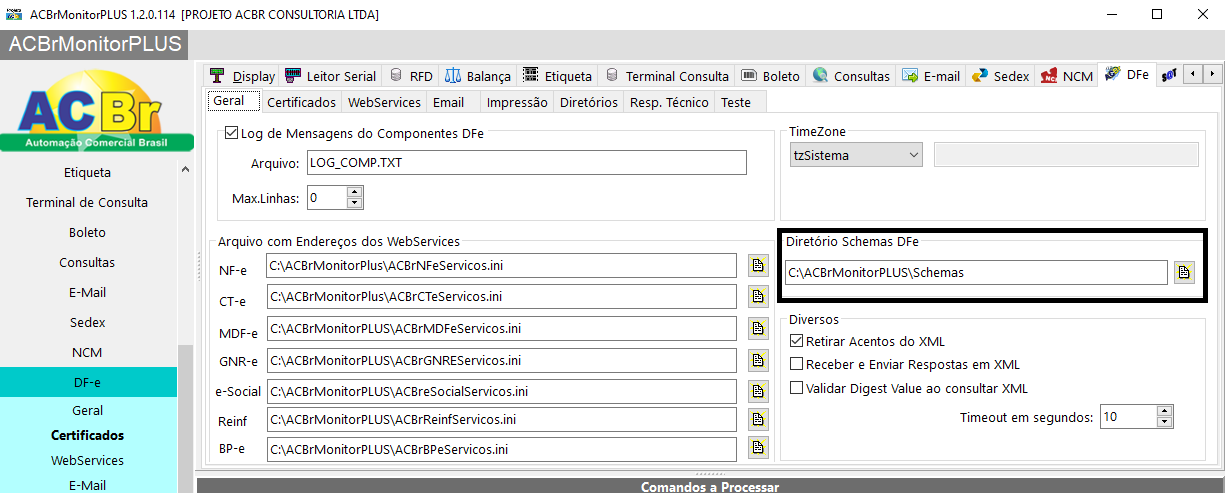Click the BP-e path field
Viewport: 1225px width, 493px height.
coord(502,449)
